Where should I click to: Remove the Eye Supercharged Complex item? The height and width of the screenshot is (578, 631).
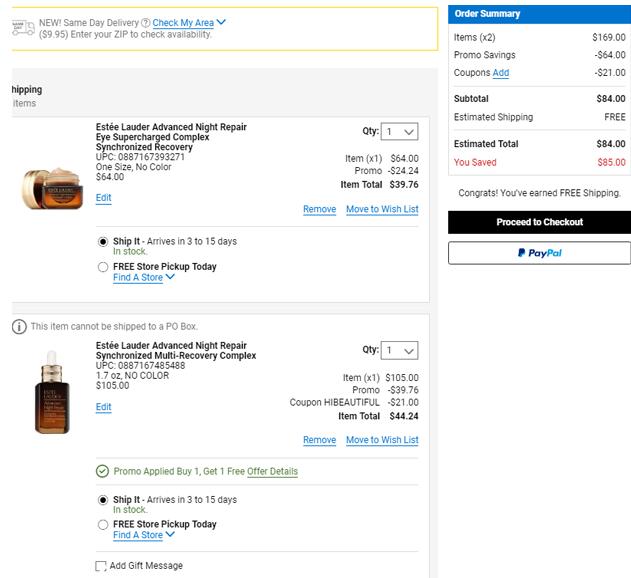pyautogui.click(x=319, y=209)
